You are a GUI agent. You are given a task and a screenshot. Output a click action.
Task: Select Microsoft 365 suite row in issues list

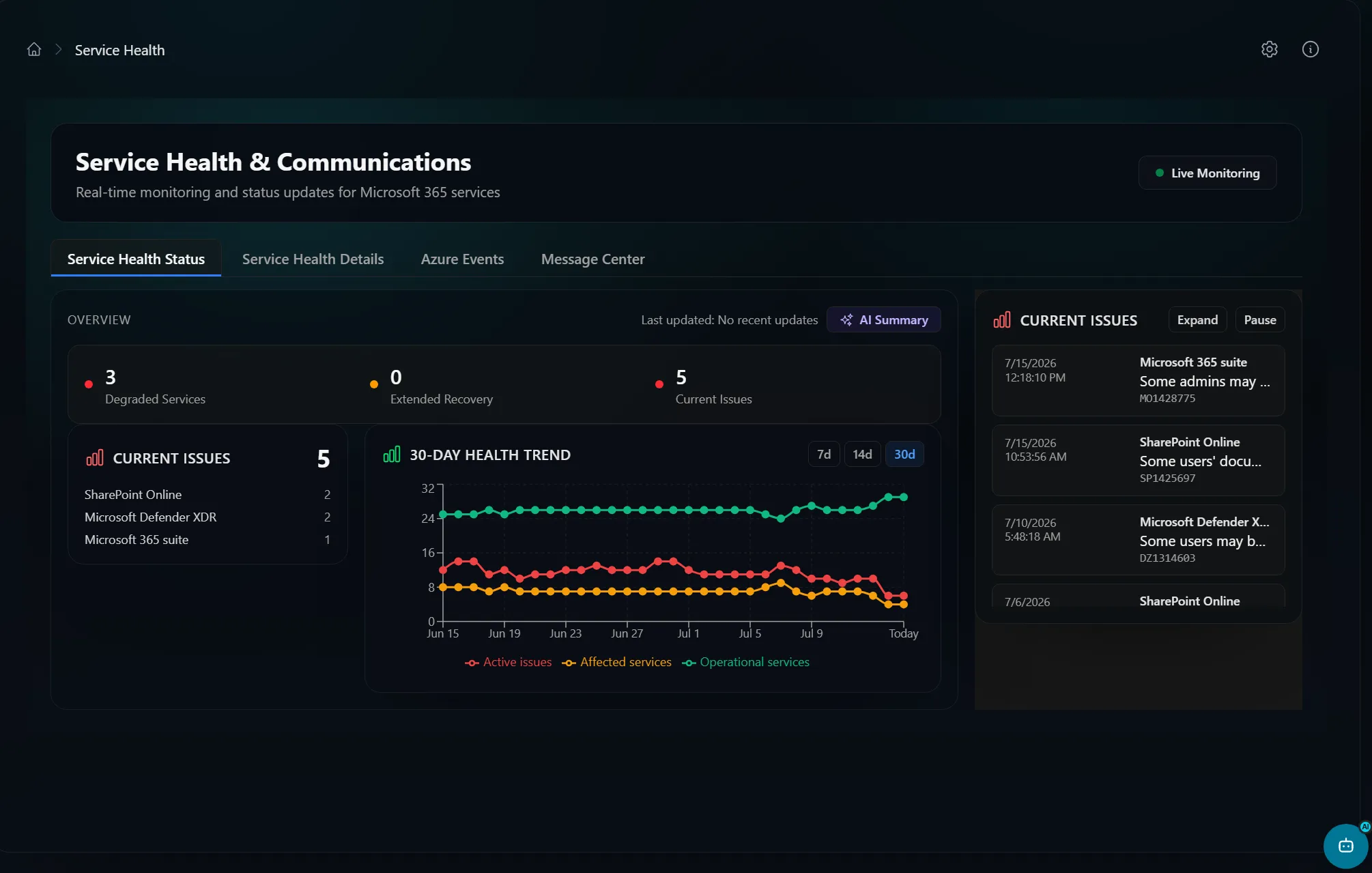coord(208,540)
